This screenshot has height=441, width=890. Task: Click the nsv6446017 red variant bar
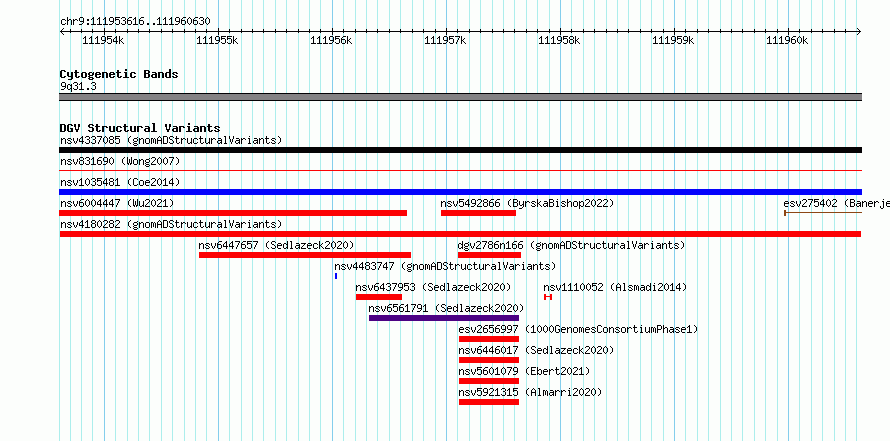489,360
